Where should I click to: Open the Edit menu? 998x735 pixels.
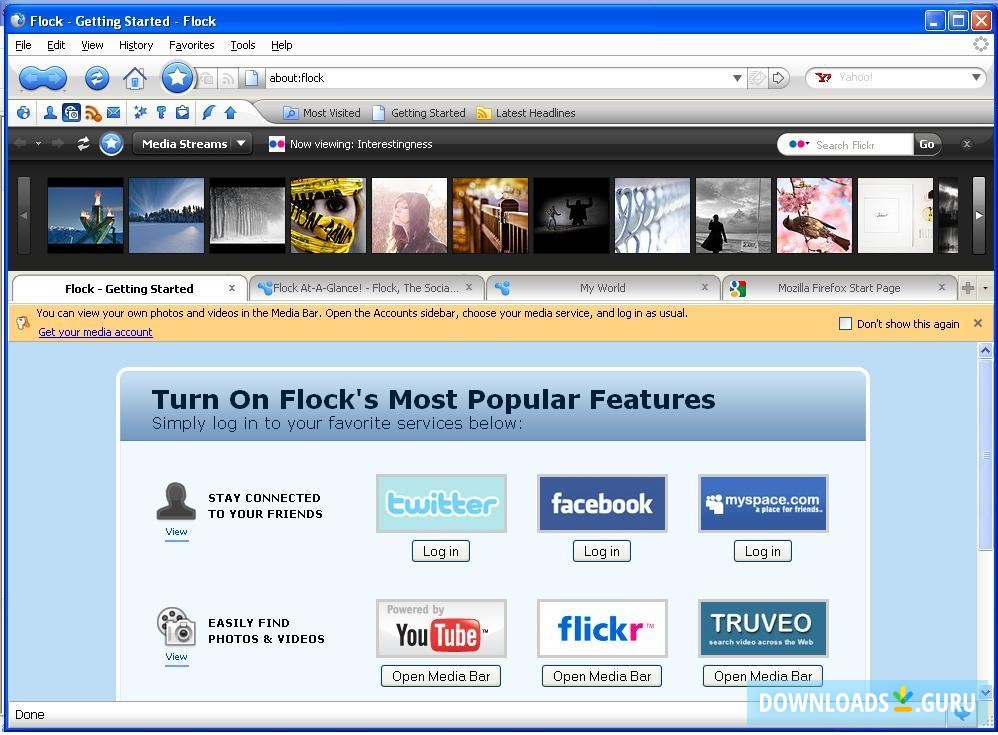56,45
